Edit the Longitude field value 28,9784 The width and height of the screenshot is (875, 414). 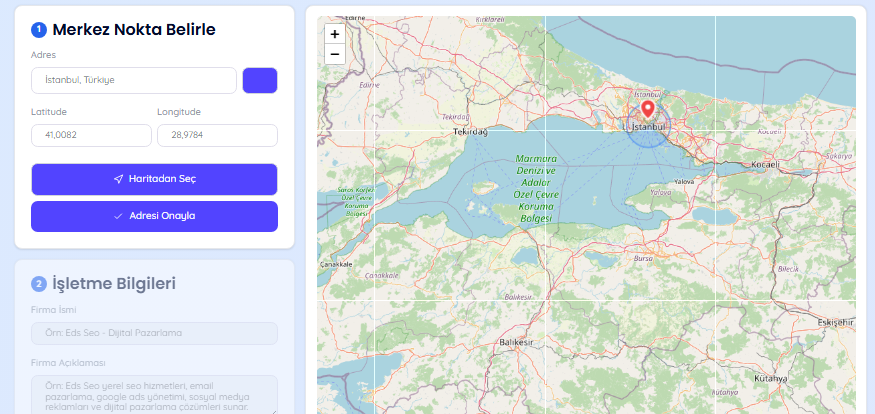(218, 136)
